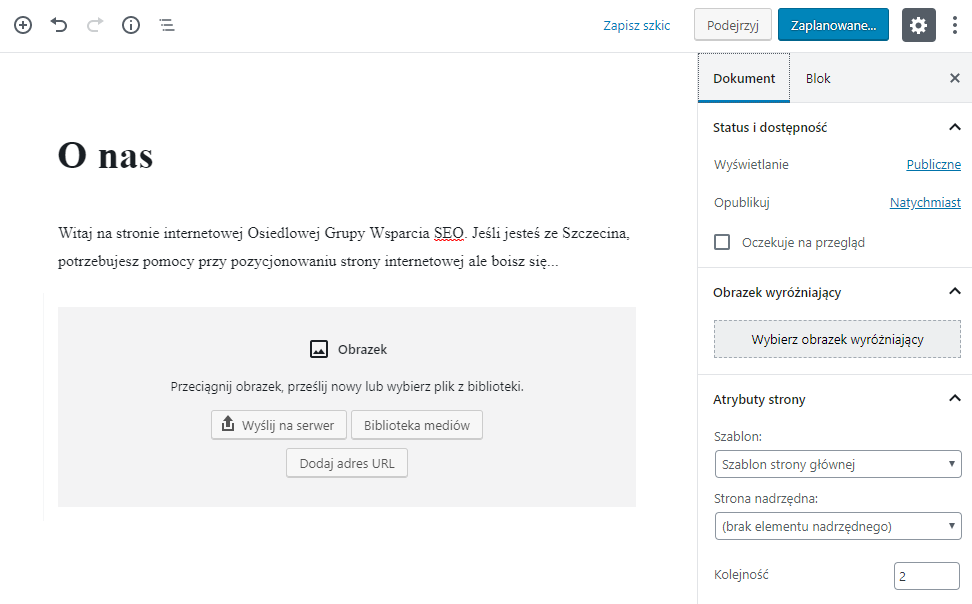Enable Oczekuje na przegląd checkbox
This screenshot has width=972, height=604.
(x=722, y=242)
